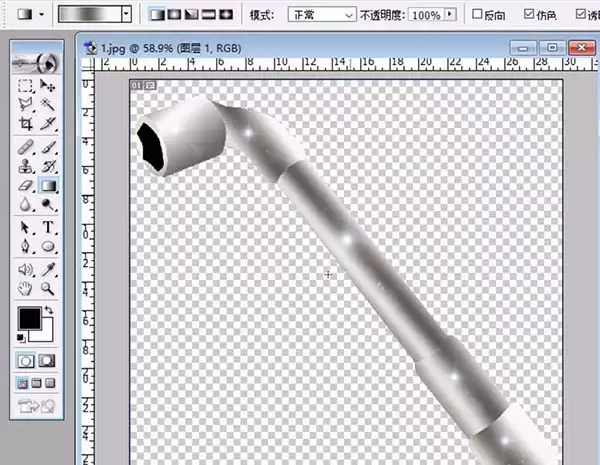
Task: Expand the gradient picker arrow
Action: pyautogui.click(x=127, y=15)
